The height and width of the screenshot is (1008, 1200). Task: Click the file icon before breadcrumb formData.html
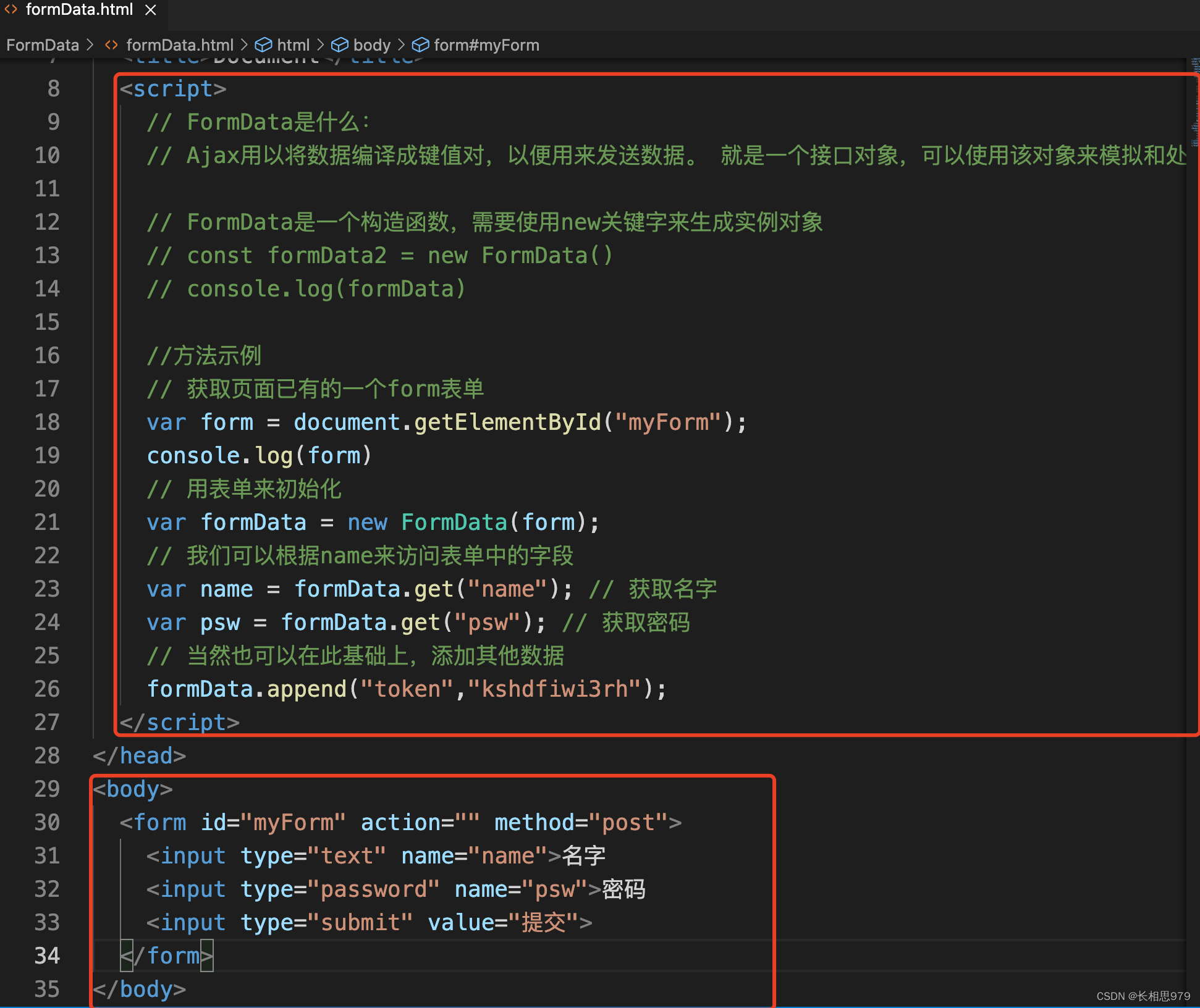point(111,45)
